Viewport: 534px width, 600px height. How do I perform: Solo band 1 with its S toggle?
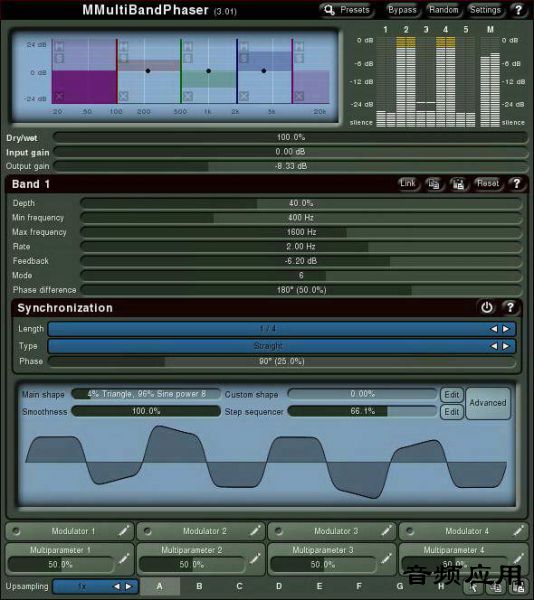[59, 58]
